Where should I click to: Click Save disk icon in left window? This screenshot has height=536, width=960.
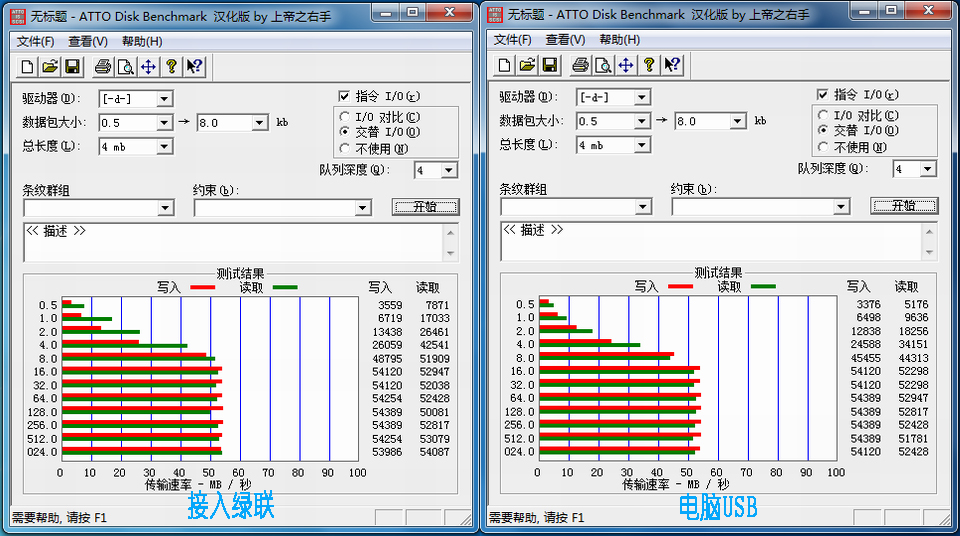(x=72, y=67)
